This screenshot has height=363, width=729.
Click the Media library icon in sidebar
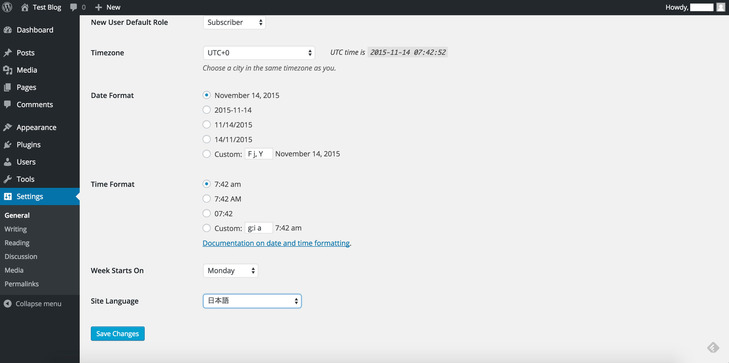[x=7, y=70]
